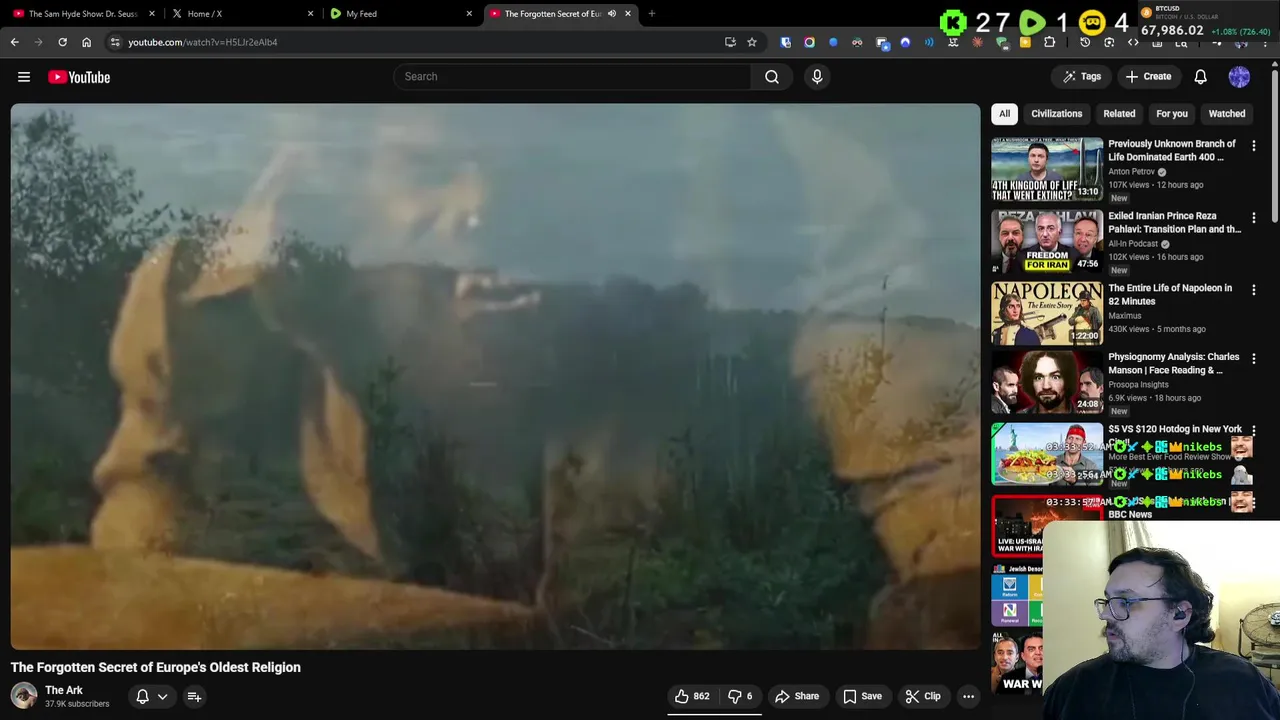Save the video to a playlist
Image resolution: width=1280 pixels, height=720 pixels.
point(862,696)
